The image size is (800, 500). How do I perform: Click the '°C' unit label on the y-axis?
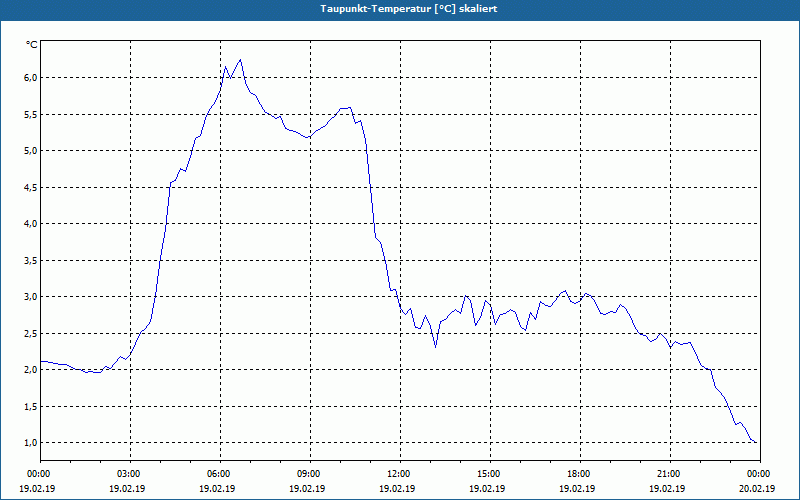click(x=32, y=45)
